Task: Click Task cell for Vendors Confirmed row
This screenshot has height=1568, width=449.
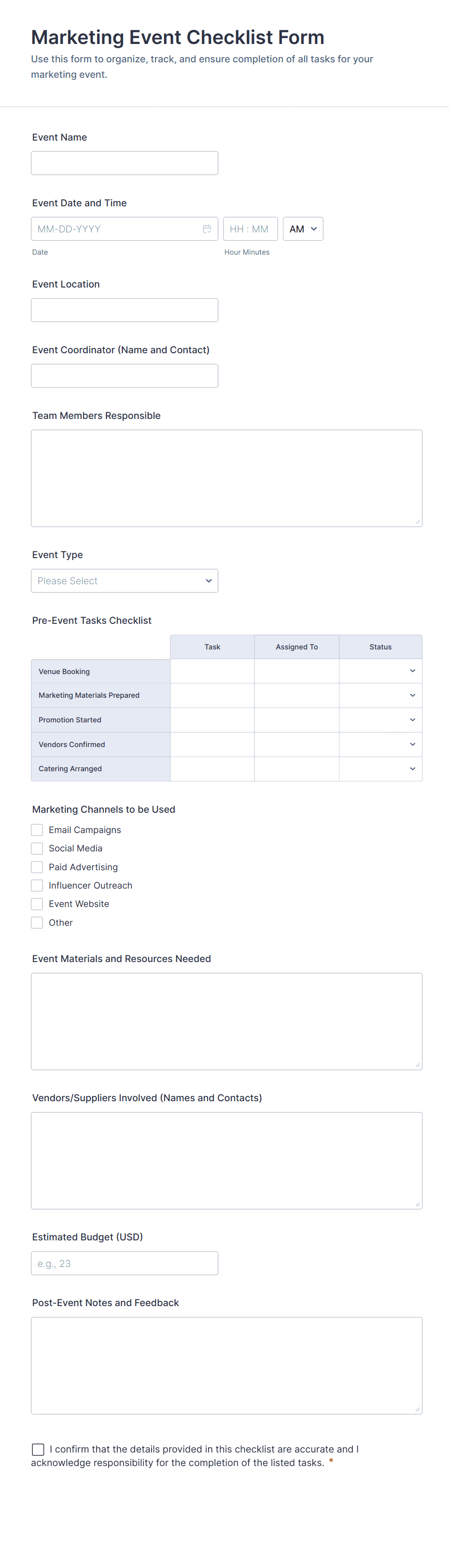Action: tap(212, 745)
